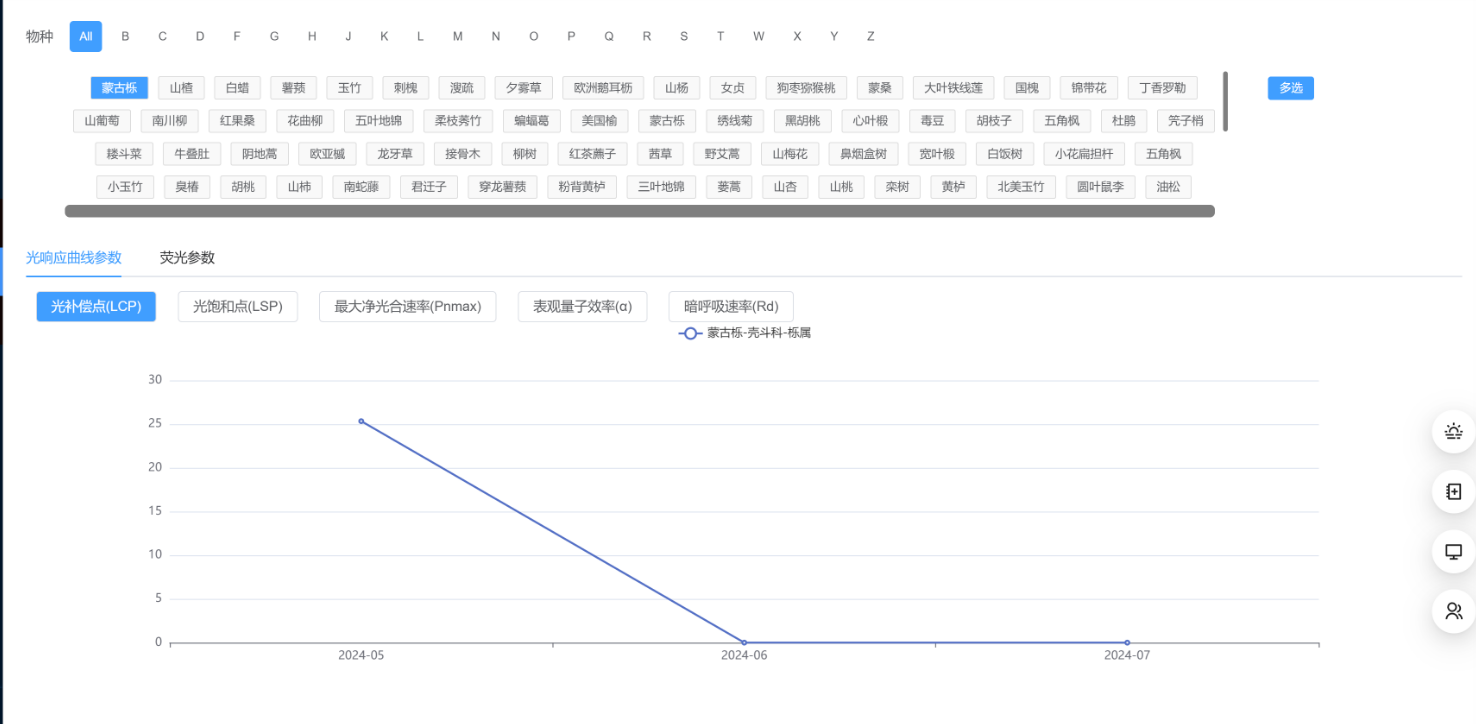Select the All species filter
The image size is (1476, 724).
86,37
